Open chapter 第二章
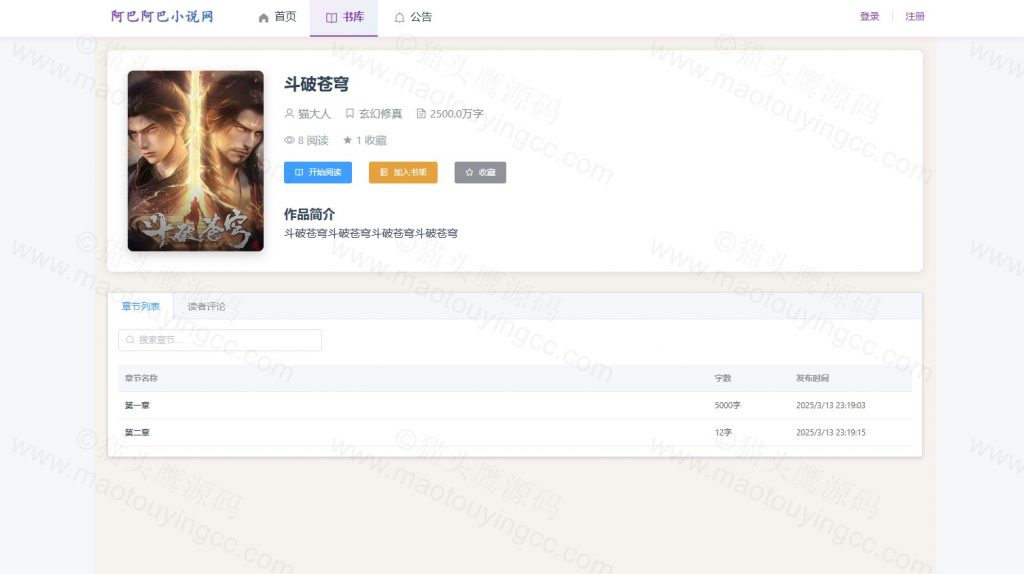1024x574 pixels. coord(137,432)
